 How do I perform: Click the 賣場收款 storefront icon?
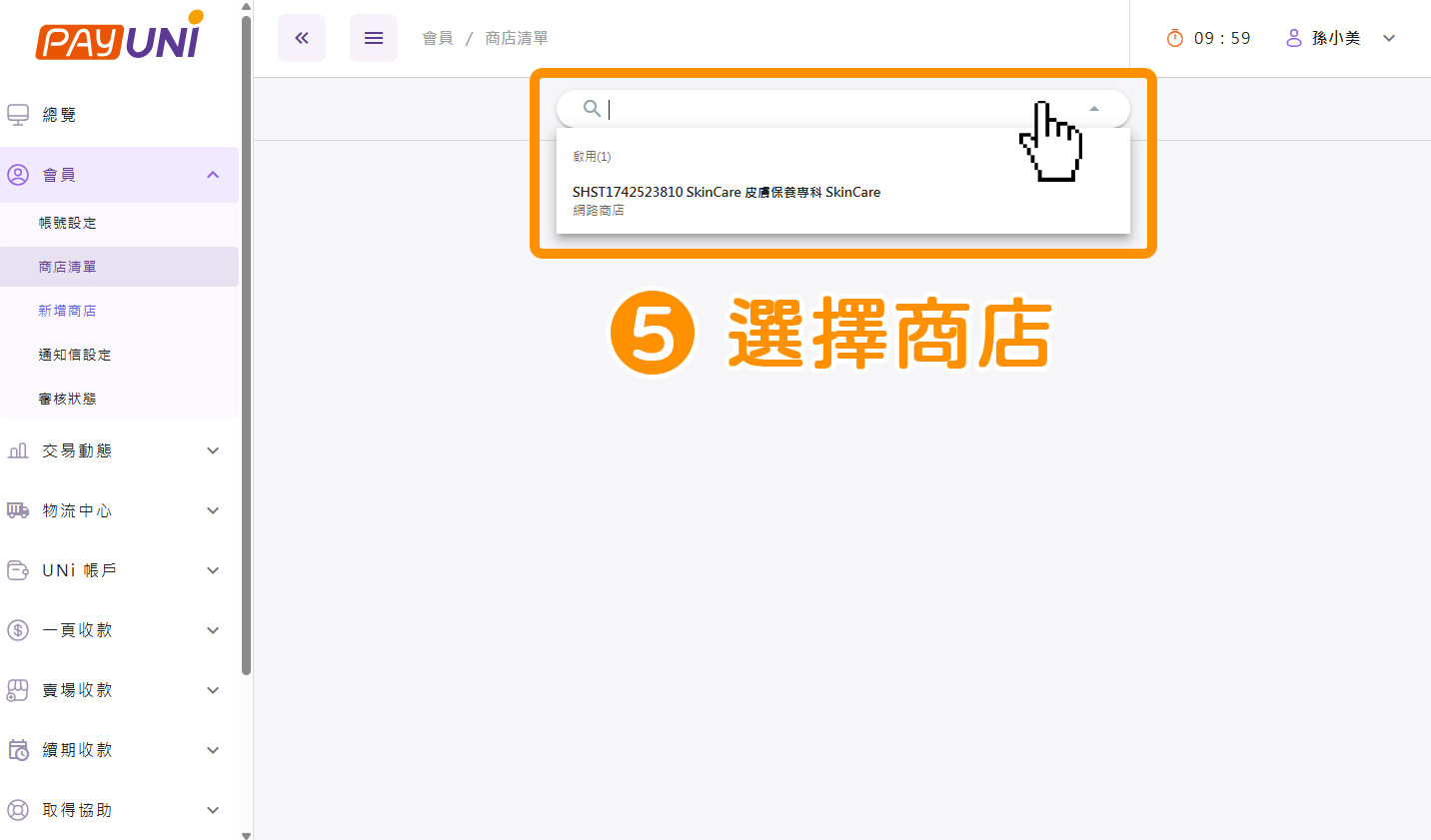tap(18, 690)
